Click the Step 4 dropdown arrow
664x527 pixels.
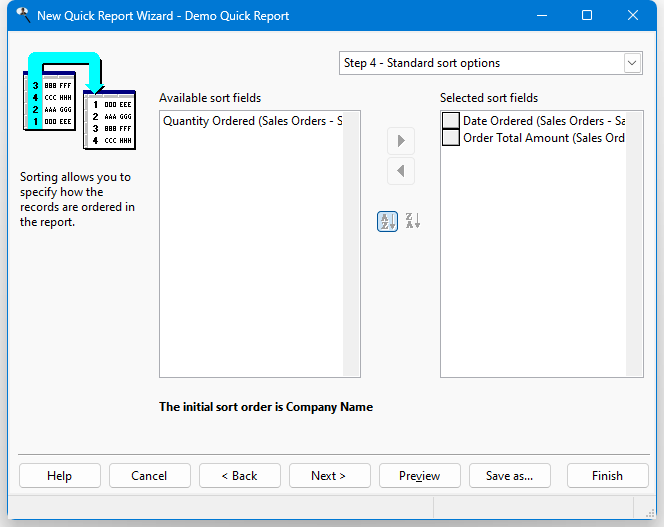632,63
